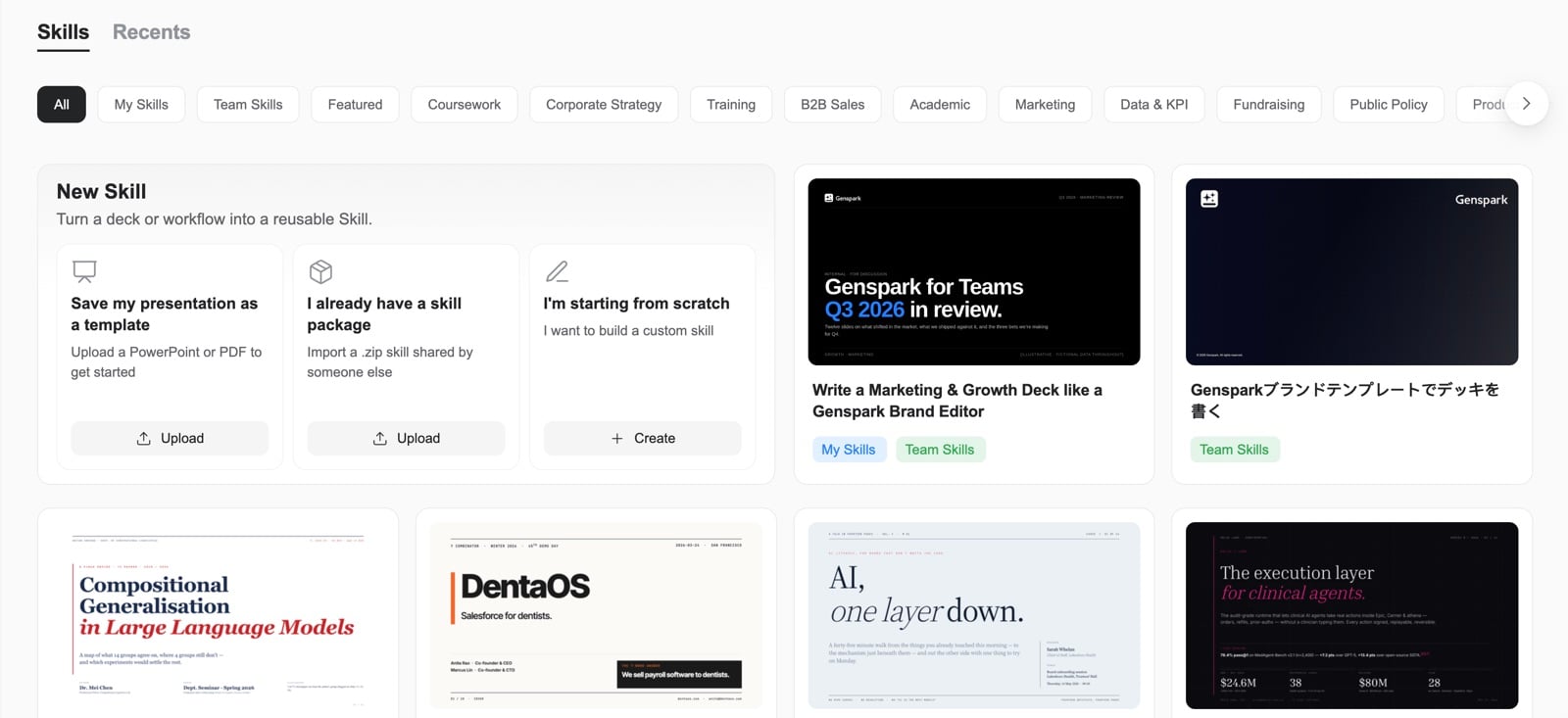Create a custom skill from scratch
Viewport: 1568px width, 718px height.
click(643, 438)
